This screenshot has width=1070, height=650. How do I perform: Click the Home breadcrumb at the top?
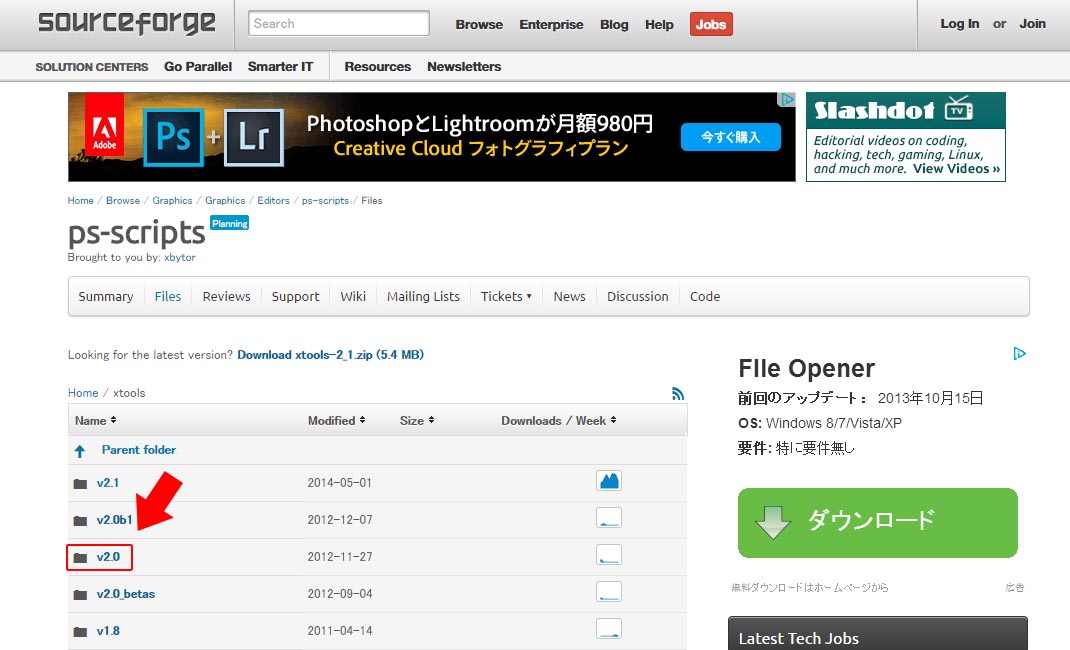pos(81,201)
